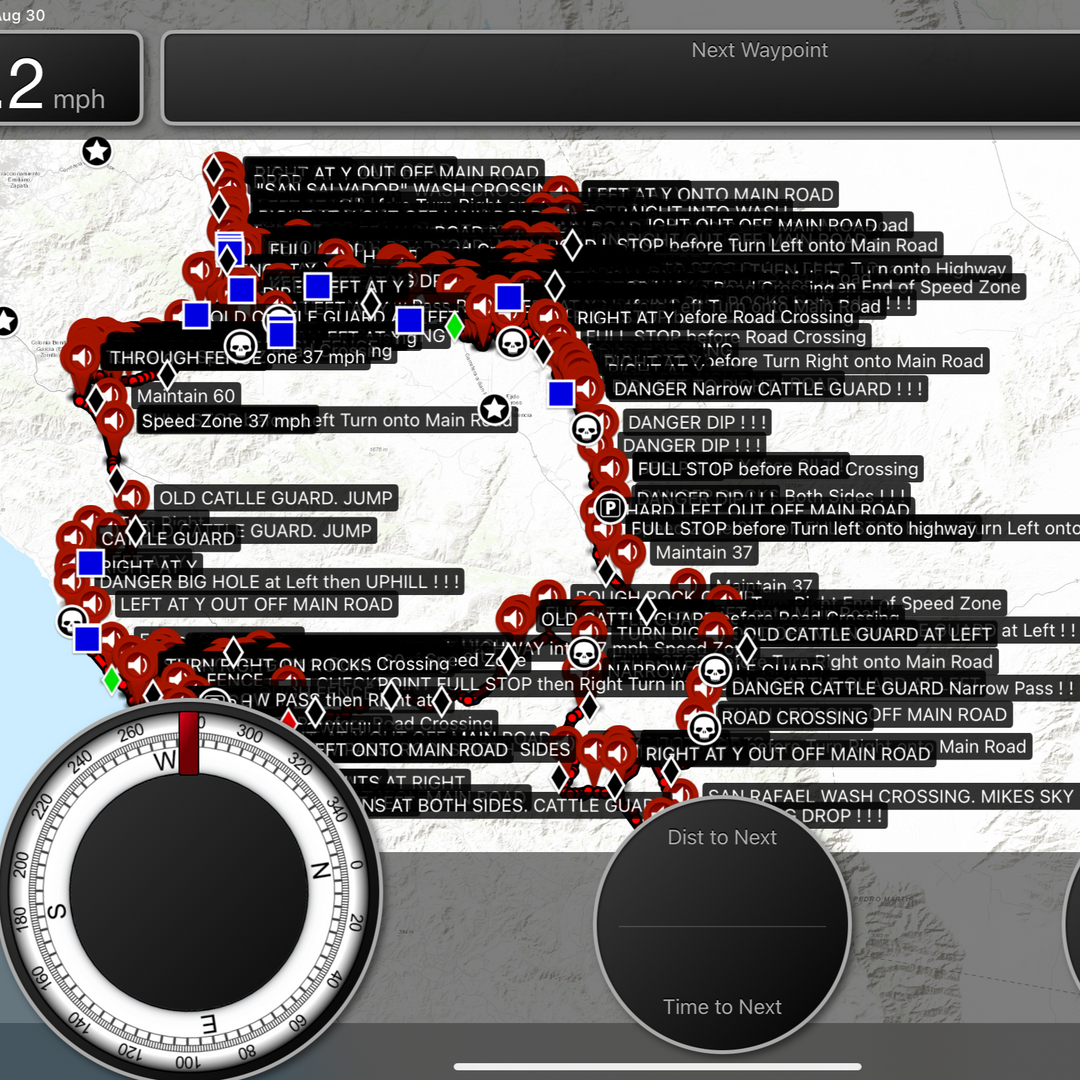Select the LEFT AT Y ONTO MAIN ROAD label
The image size is (1080, 1080).
tap(711, 195)
